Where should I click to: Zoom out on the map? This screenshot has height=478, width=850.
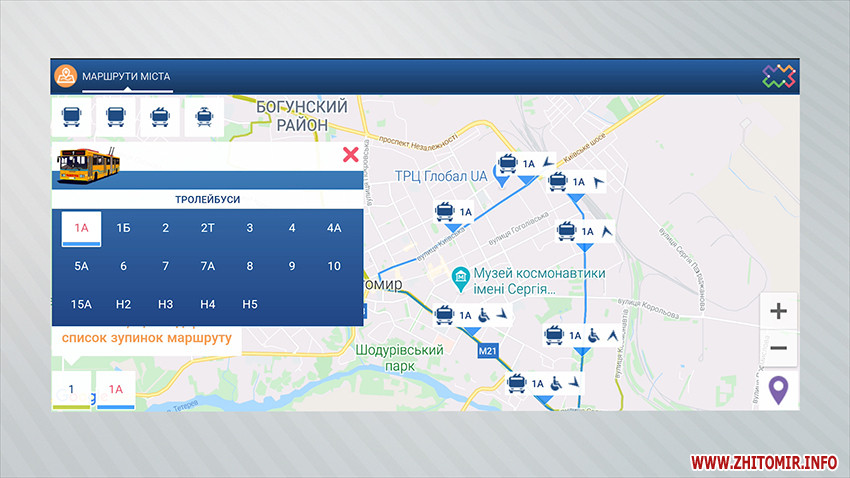pos(778,349)
